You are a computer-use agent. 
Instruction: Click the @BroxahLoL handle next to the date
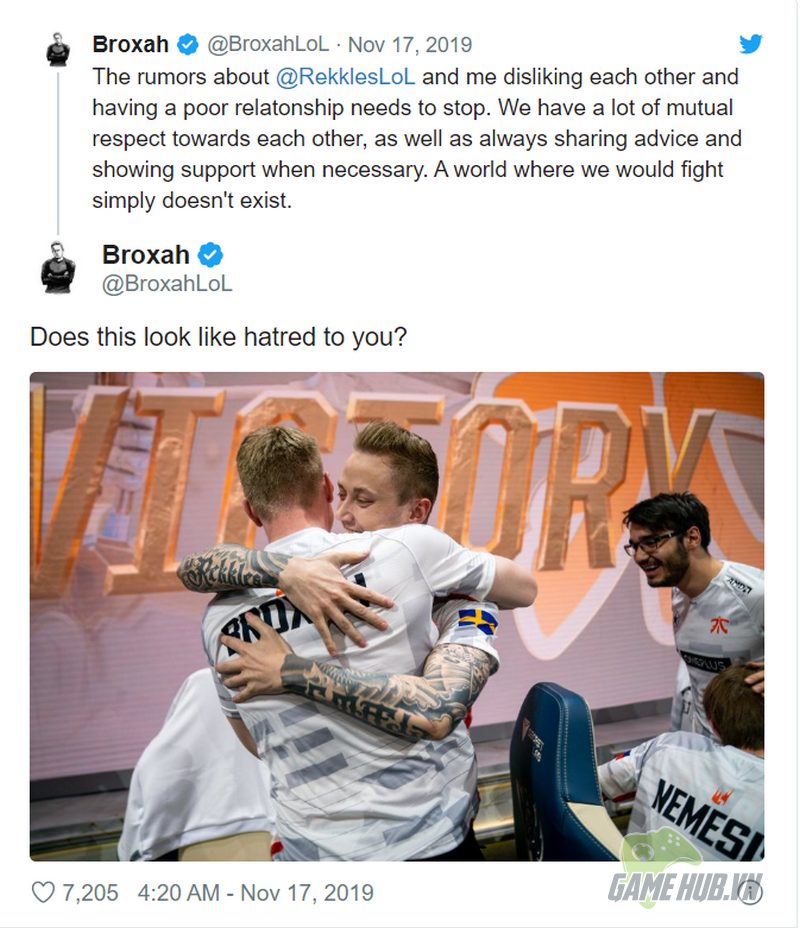[x=268, y=44]
